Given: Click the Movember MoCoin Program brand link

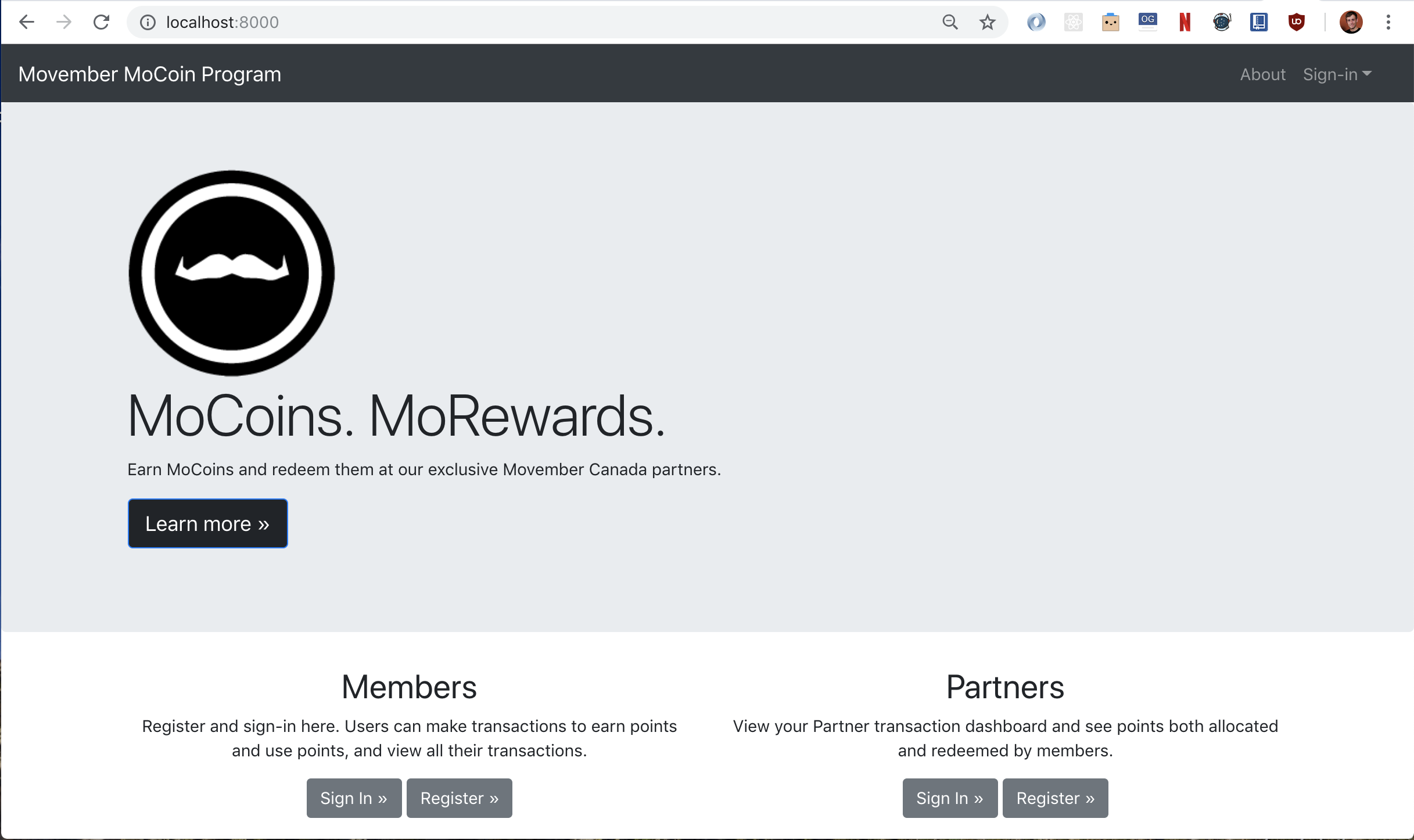Looking at the screenshot, I should tap(150, 74).
